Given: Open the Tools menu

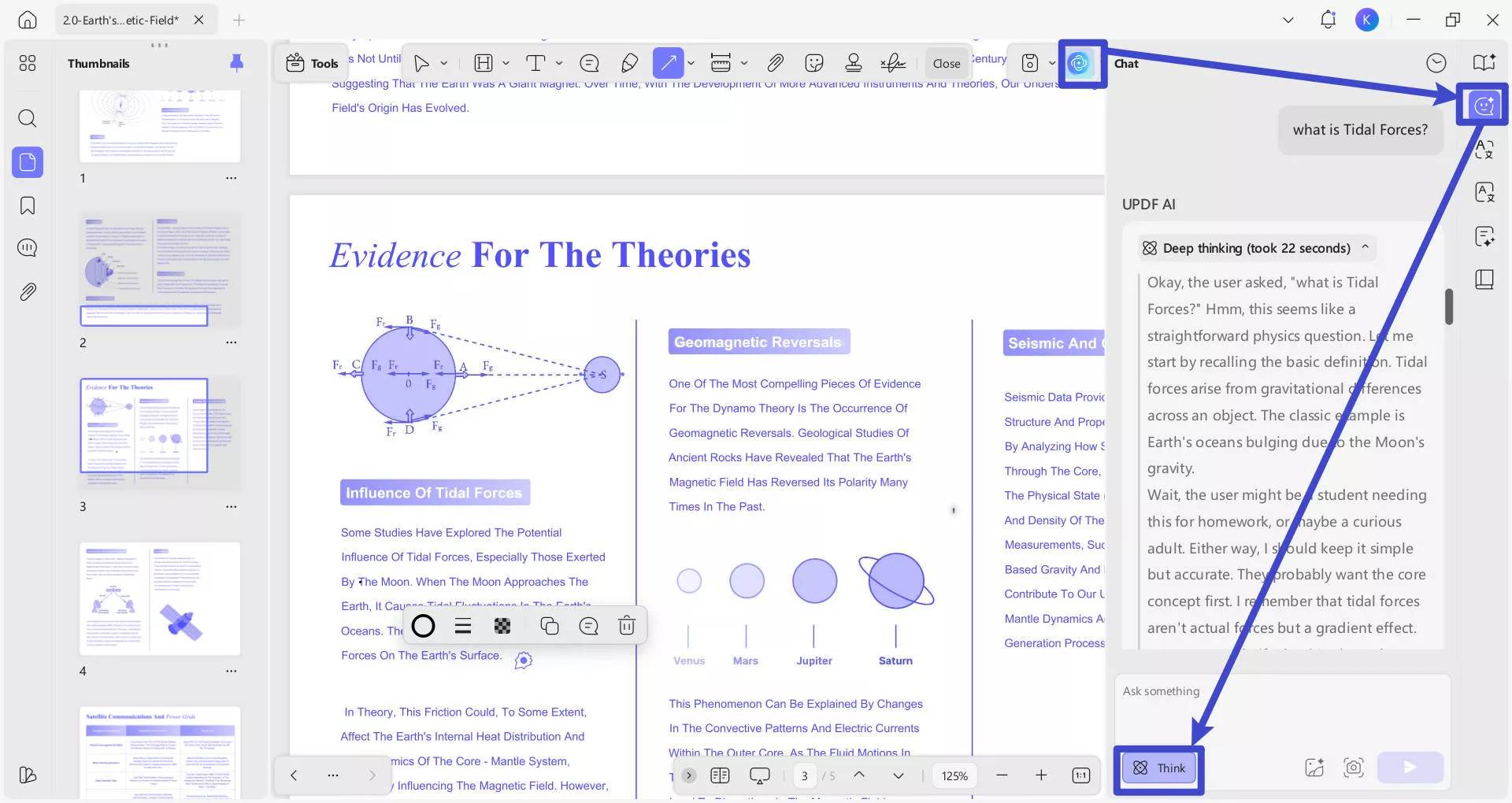Looking at the screenshot, I should (x=312, y=63).
